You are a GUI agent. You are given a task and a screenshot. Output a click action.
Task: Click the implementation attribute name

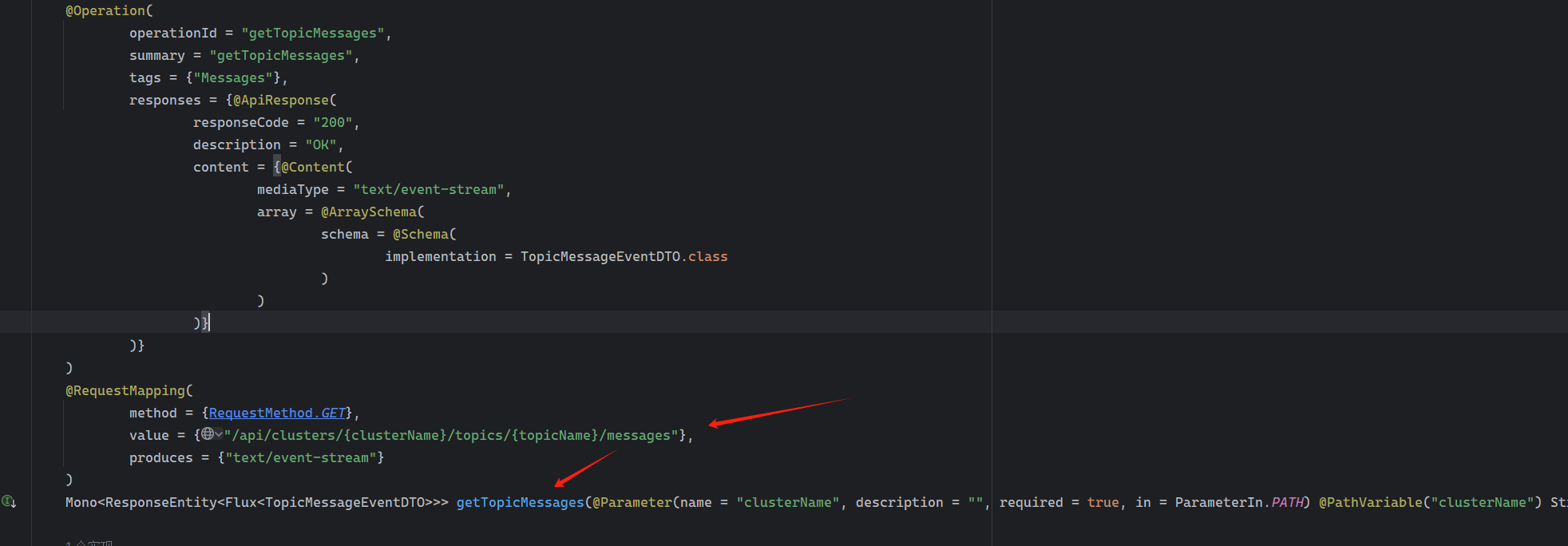441,256
